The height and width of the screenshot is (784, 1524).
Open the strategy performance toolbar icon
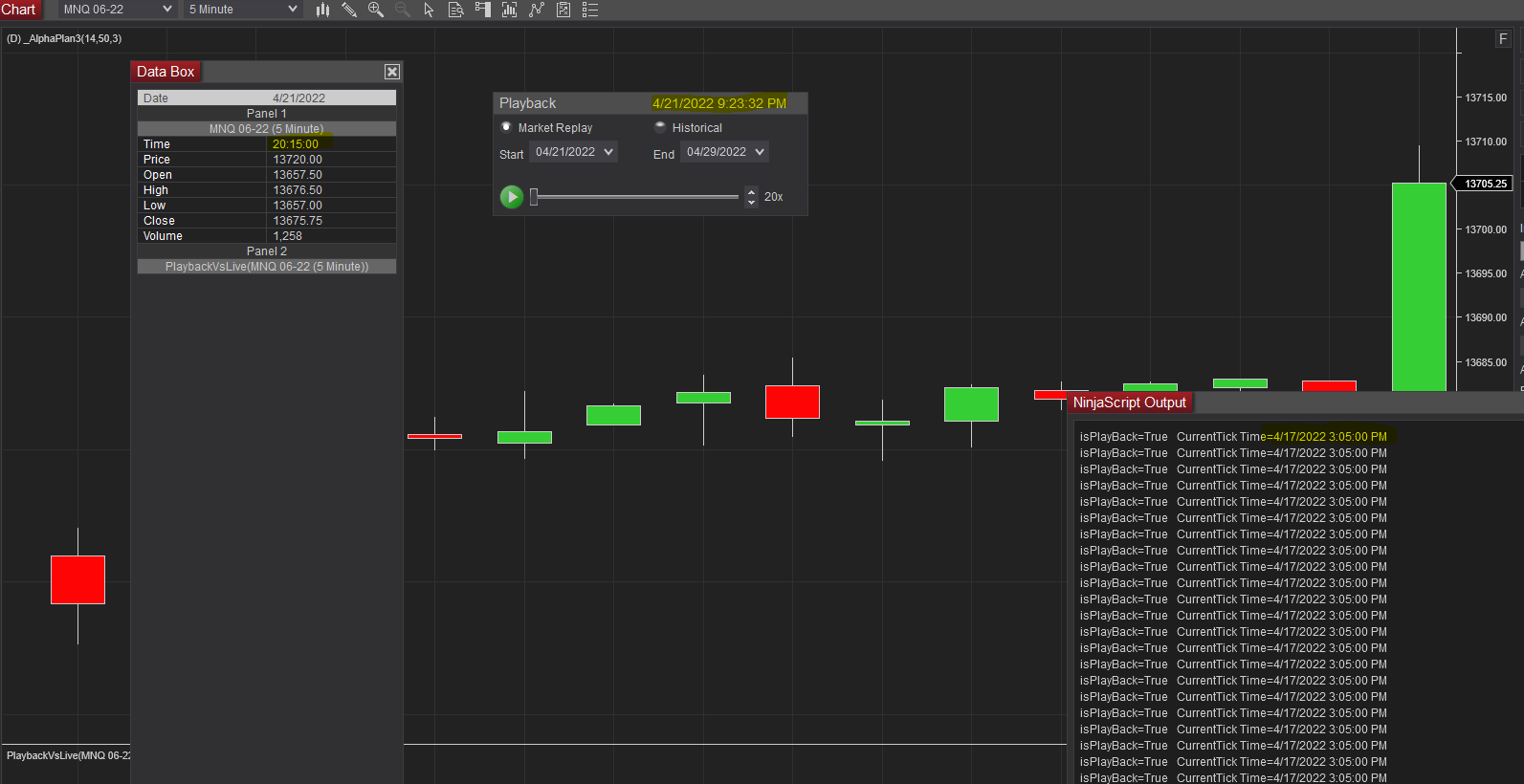tap(563, 10)
